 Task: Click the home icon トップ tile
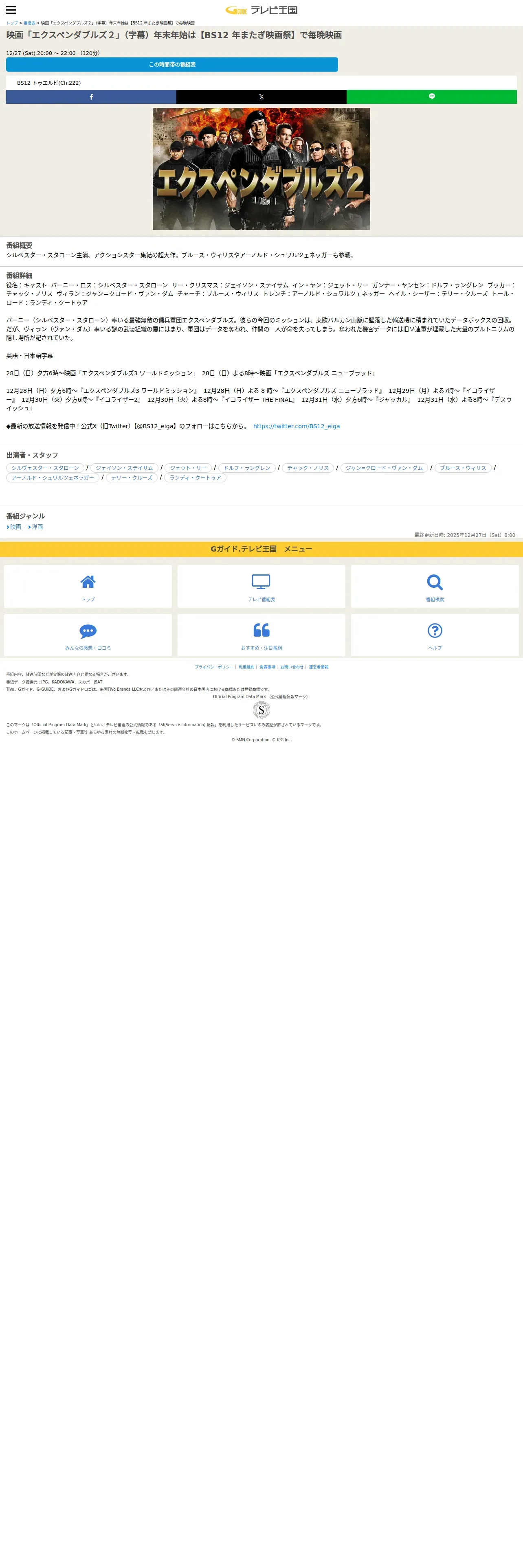(88, 586)
